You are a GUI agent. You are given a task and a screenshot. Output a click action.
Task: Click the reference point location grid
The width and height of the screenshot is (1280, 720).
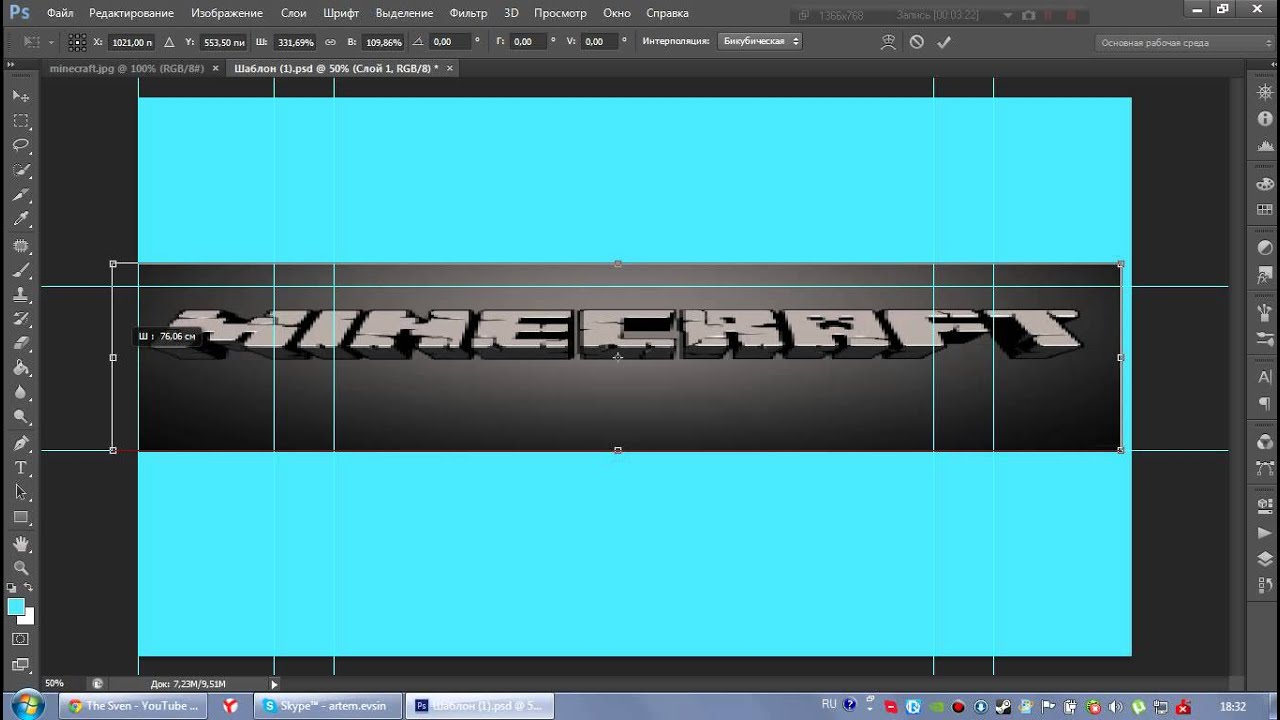[x=77, y=42]
